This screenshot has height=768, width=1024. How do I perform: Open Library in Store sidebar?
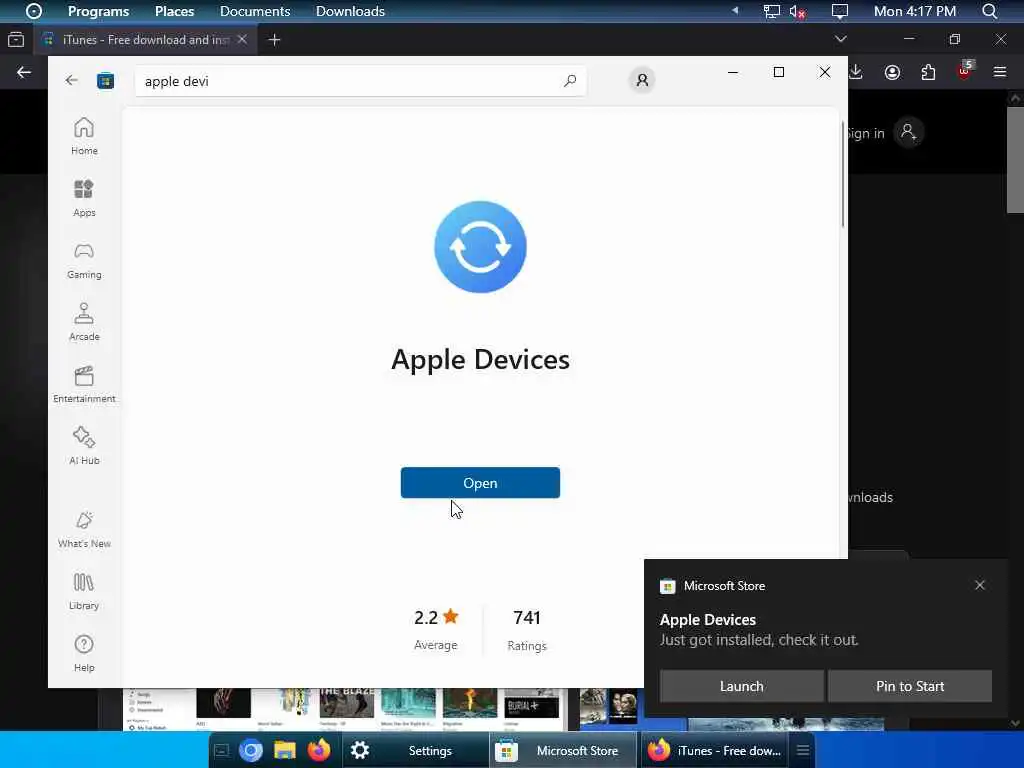coord(84,591)
